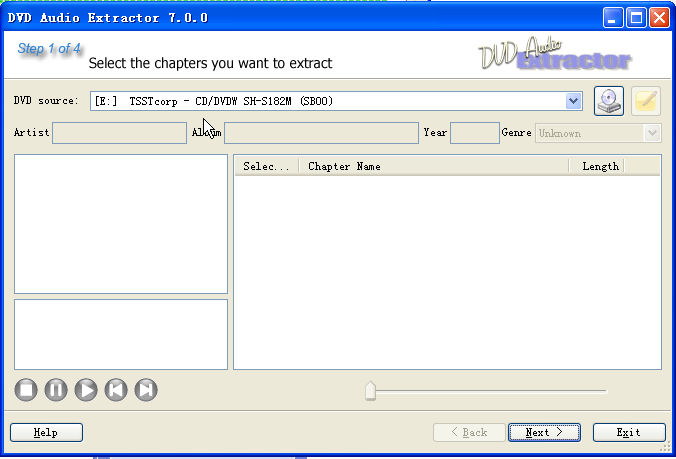Image resolution: width=676 pixels, height=459 pixels.
Task: Pause the audio preview
Action: coord(56,390)
